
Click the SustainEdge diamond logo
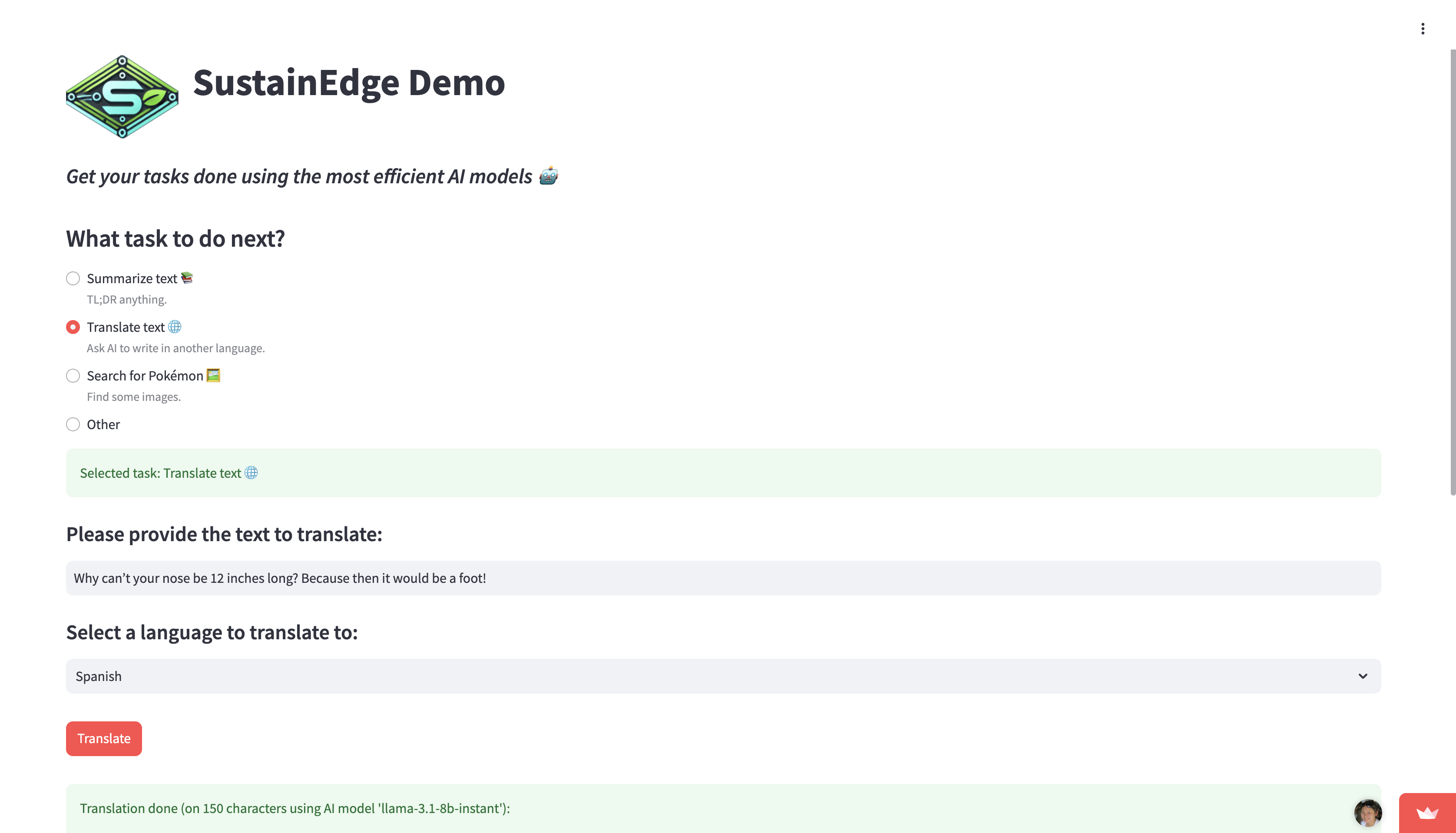[x=122, y=97]
